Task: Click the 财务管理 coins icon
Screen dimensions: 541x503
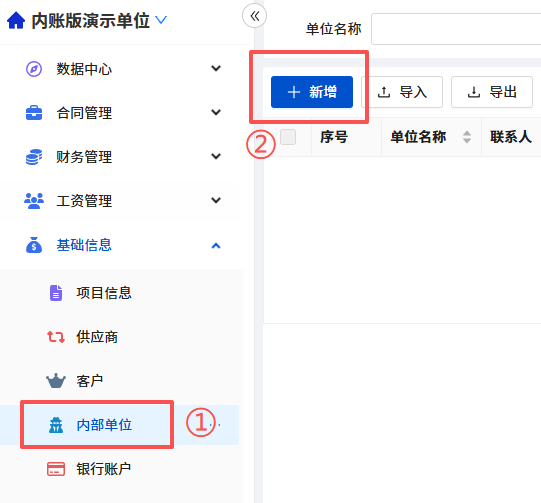Action: [34, 157]
